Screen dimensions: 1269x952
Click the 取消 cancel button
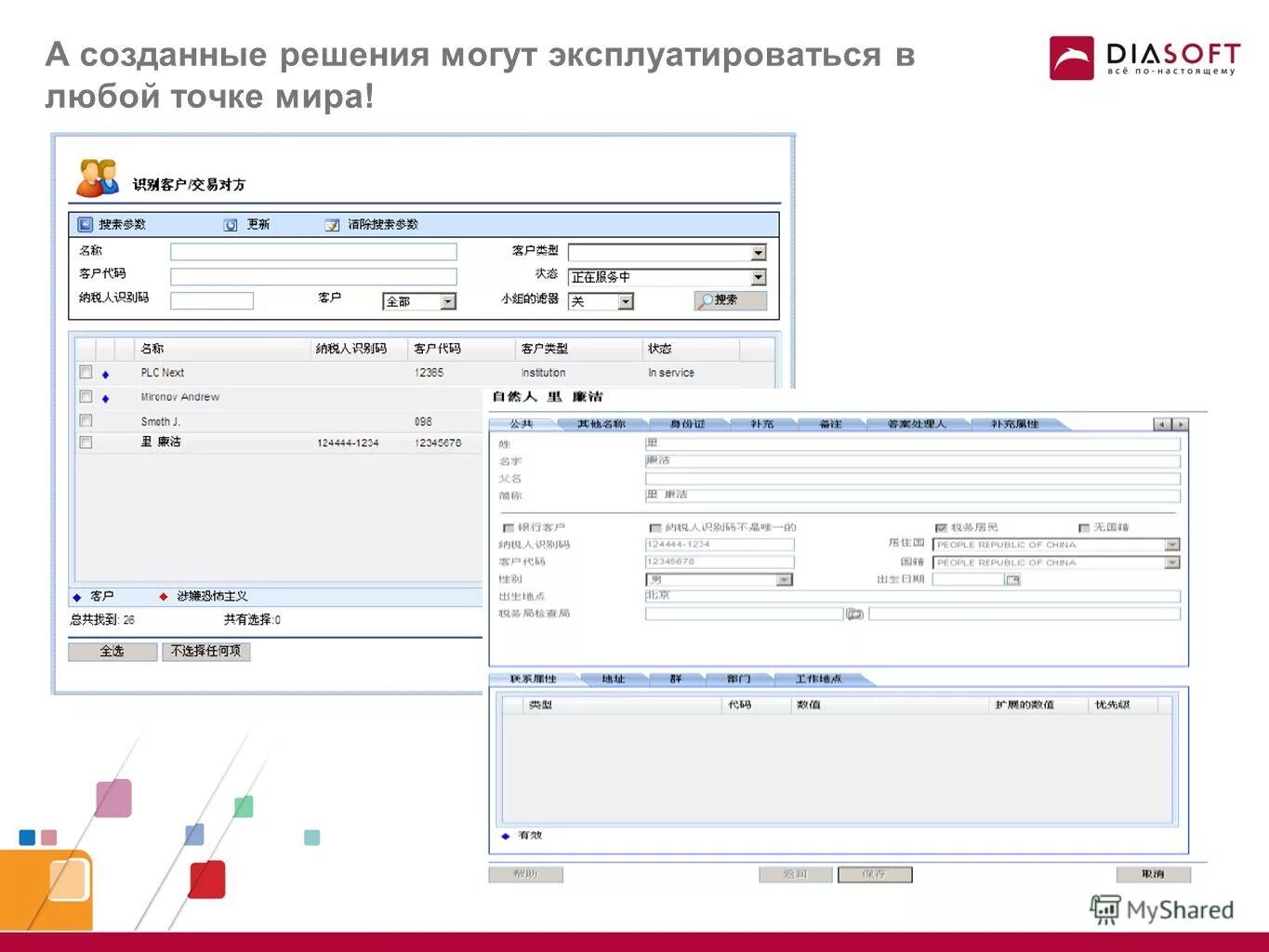tap(1156, 874)
